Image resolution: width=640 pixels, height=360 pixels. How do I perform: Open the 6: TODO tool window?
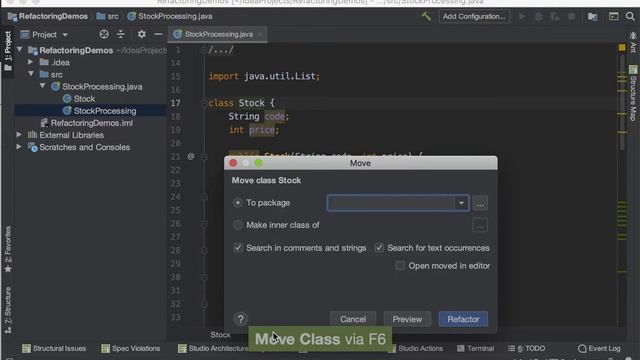coord(527,348)
